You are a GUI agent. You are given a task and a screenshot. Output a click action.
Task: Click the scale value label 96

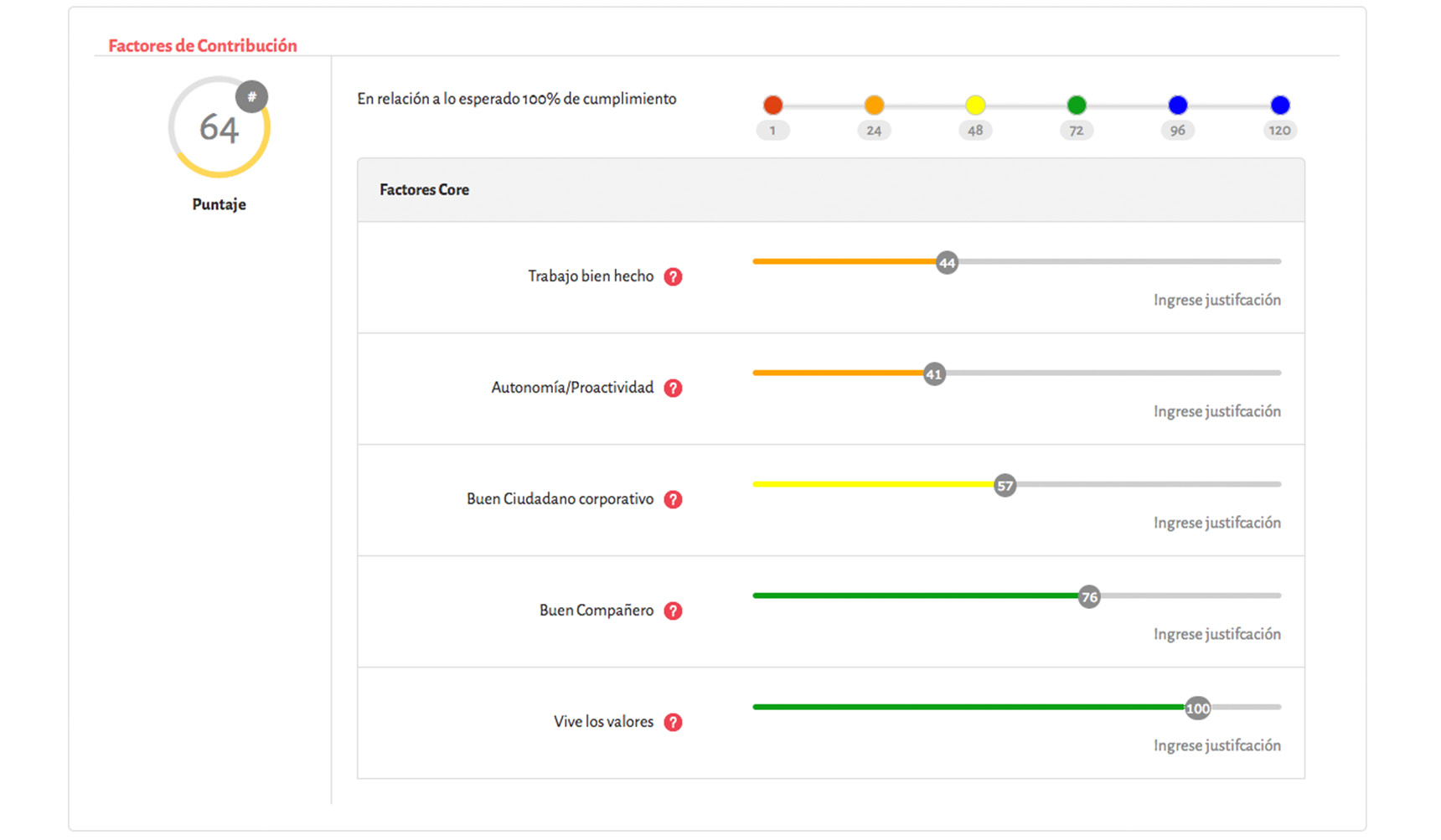(x=1178, y=131)
